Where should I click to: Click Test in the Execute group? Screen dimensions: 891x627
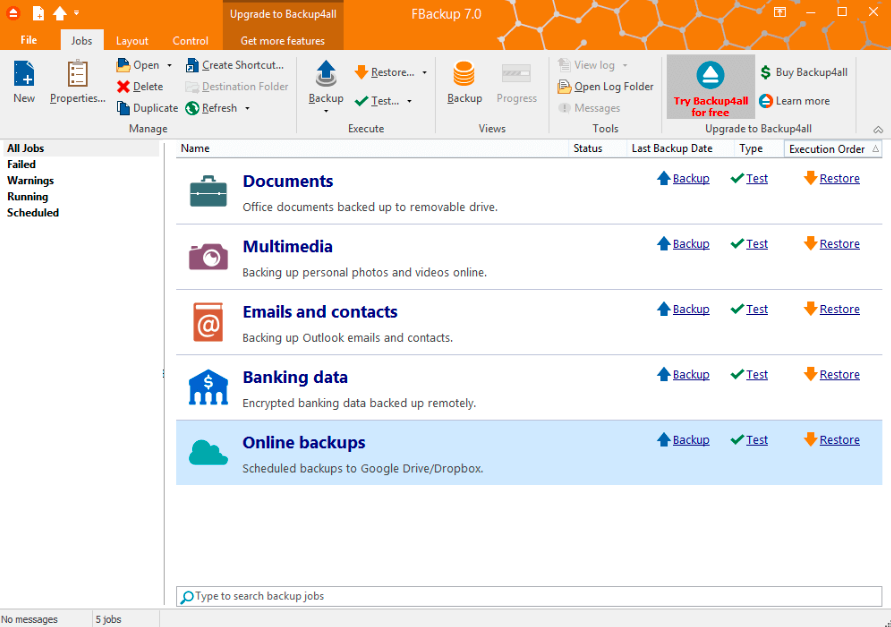click(377, 101)
